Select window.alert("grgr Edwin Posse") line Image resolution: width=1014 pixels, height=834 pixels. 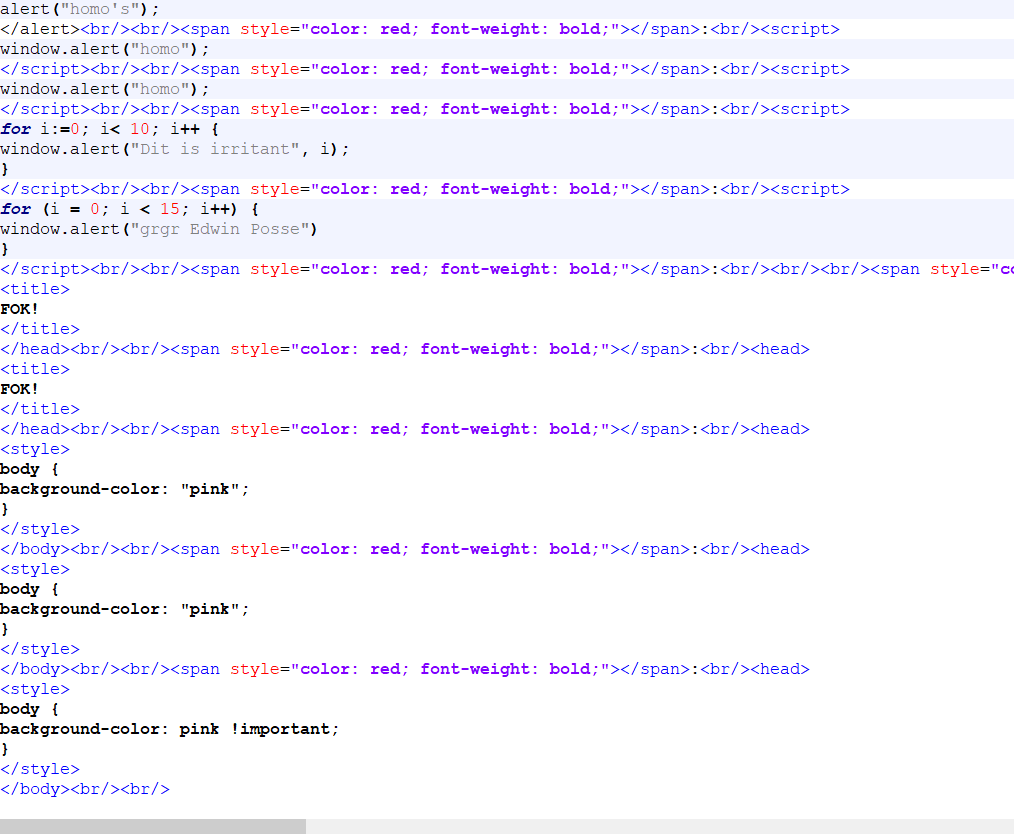point(158,229)
